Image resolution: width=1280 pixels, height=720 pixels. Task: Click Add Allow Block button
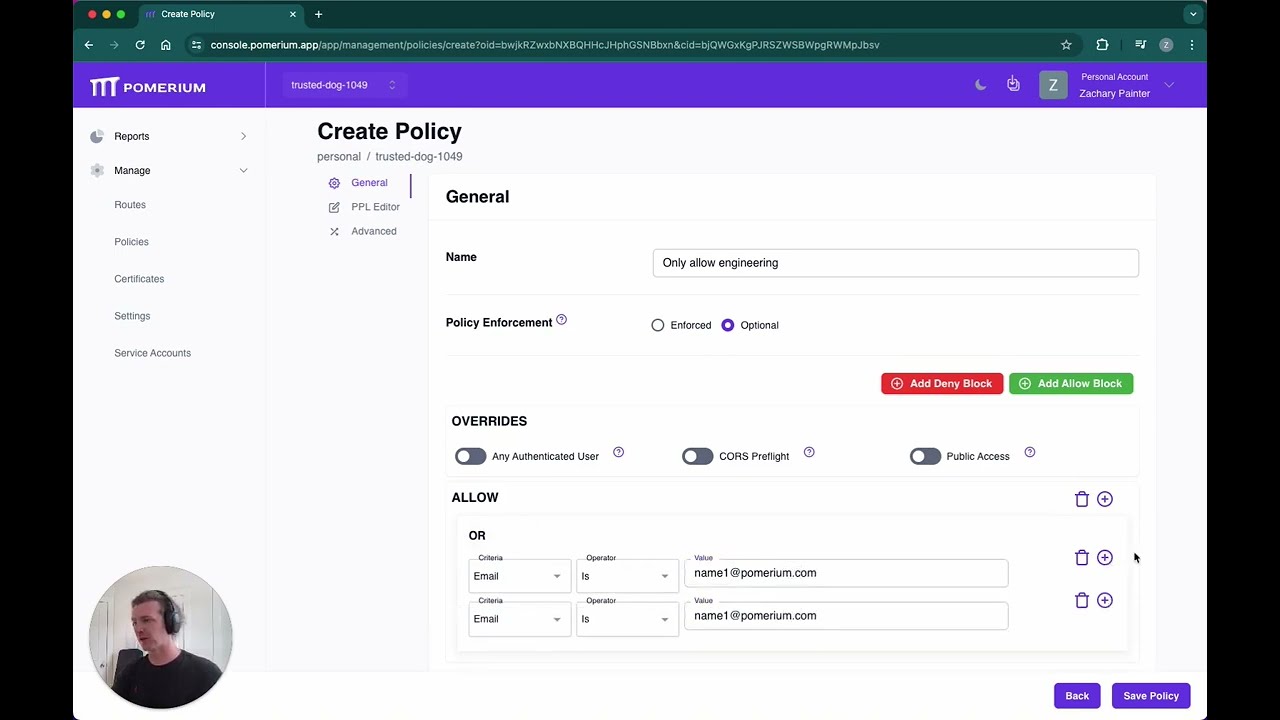tap(1071, 384)
